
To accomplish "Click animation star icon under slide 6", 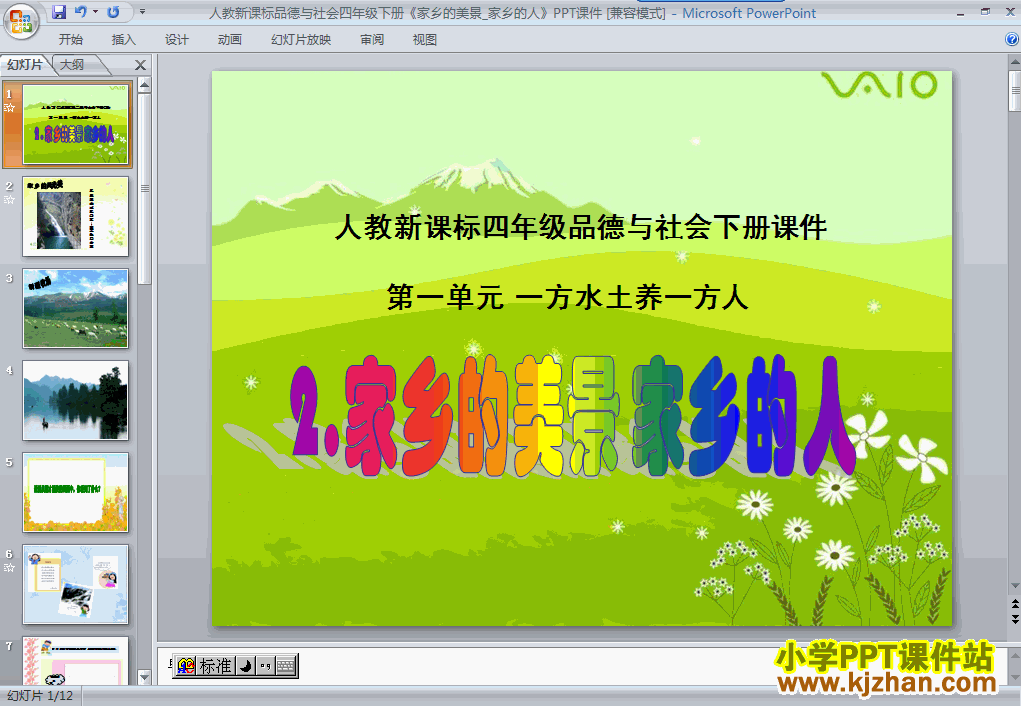I will click(x=9, y=568).
